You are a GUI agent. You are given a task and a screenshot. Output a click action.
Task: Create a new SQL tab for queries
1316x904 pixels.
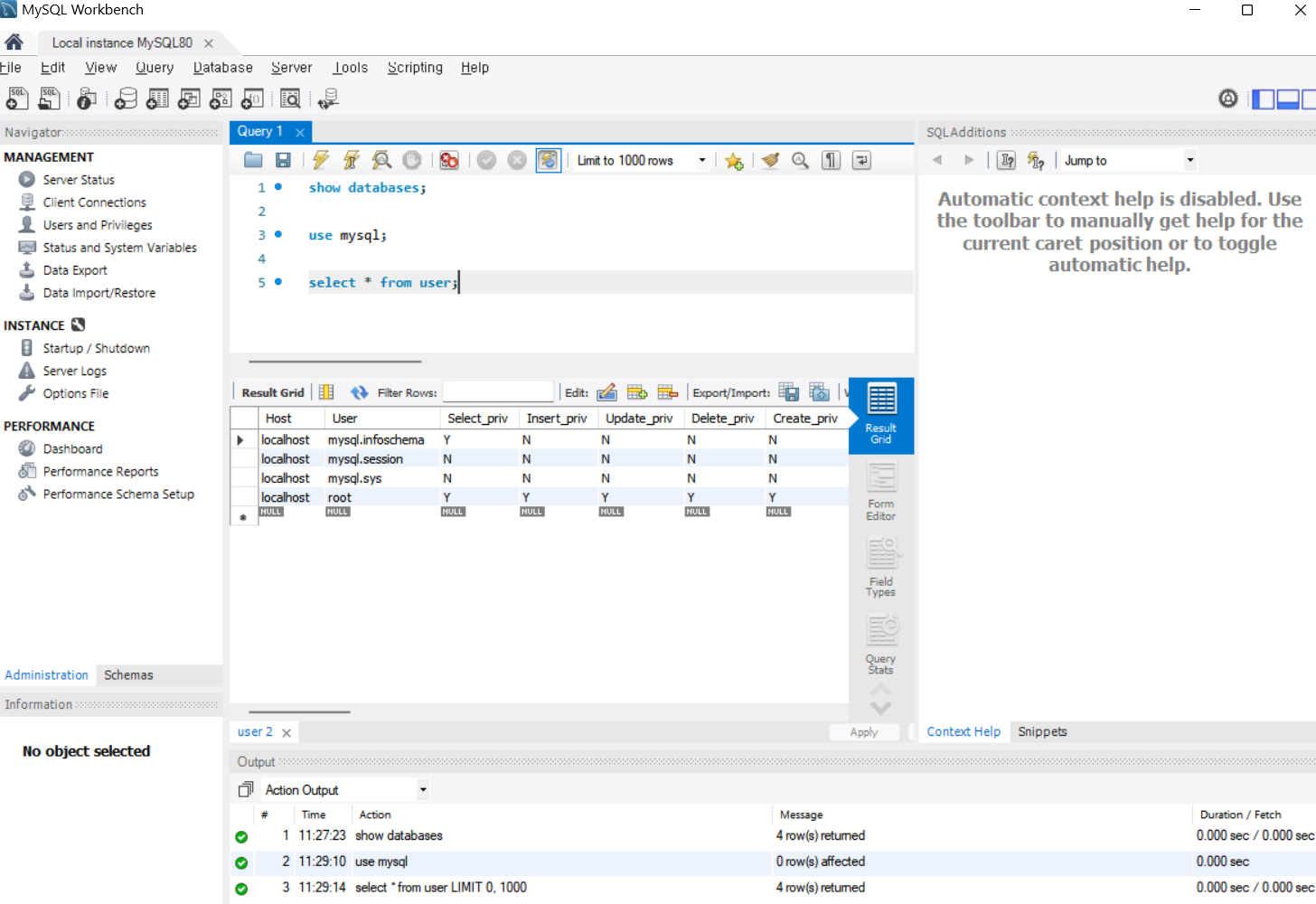click(17, 99)
